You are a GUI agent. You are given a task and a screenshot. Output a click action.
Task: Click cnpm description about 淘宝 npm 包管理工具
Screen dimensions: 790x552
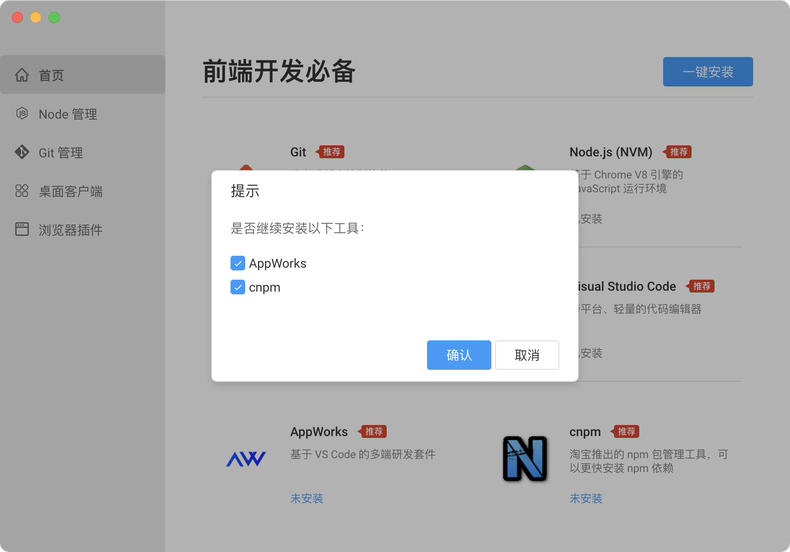pyautogui.click(x=649, y=461)
